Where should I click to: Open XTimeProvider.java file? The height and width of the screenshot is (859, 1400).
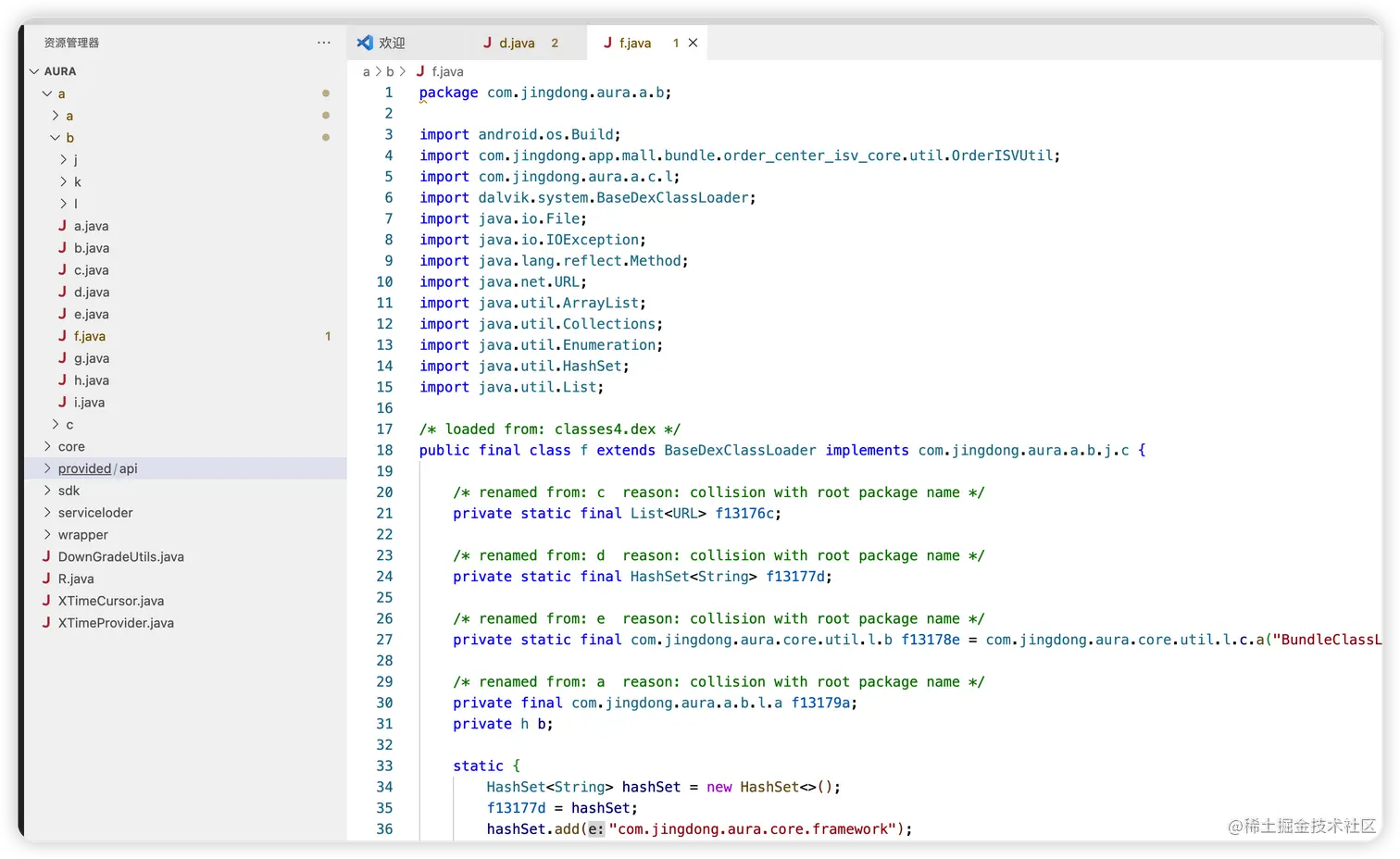tap(185, 623)
